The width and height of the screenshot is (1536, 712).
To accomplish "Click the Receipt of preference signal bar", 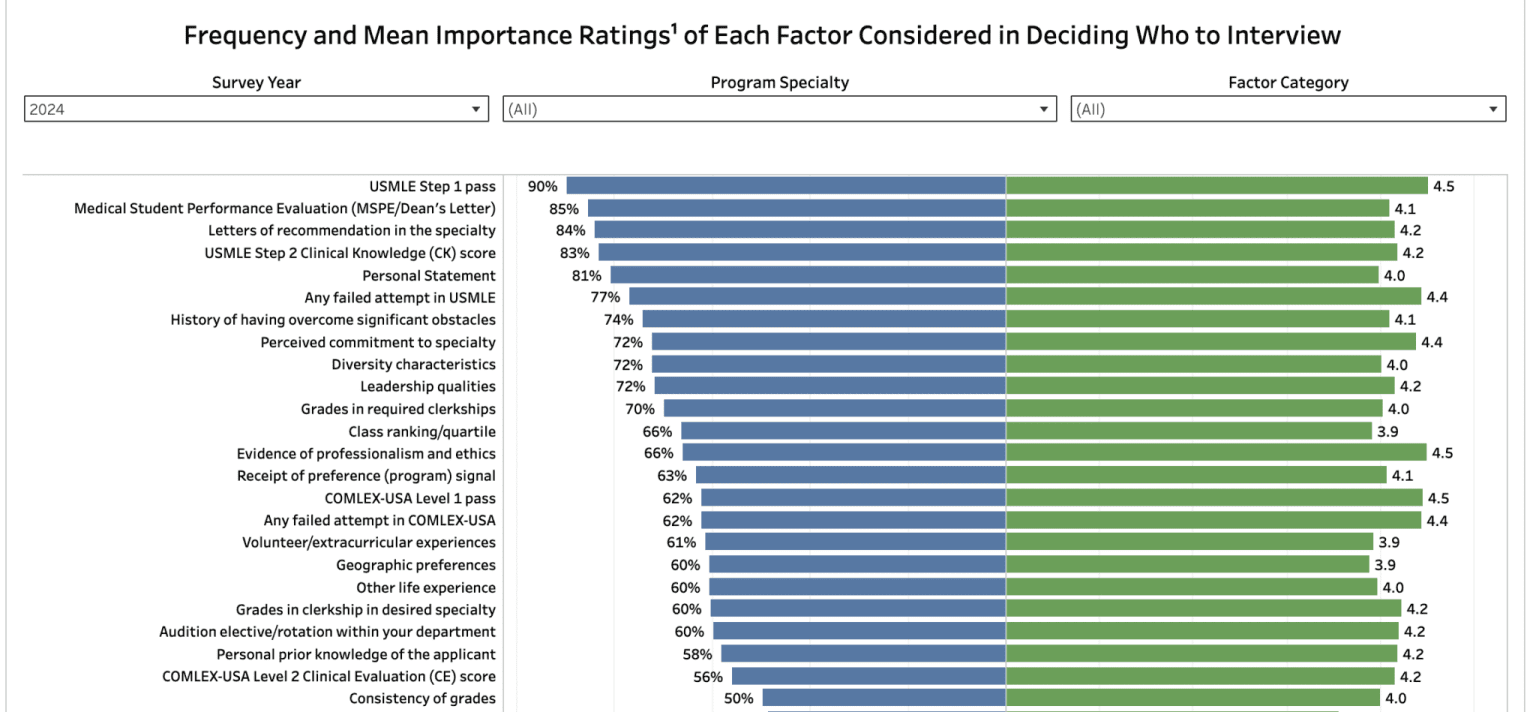I will pyautogui.click(x=850, y=475).
